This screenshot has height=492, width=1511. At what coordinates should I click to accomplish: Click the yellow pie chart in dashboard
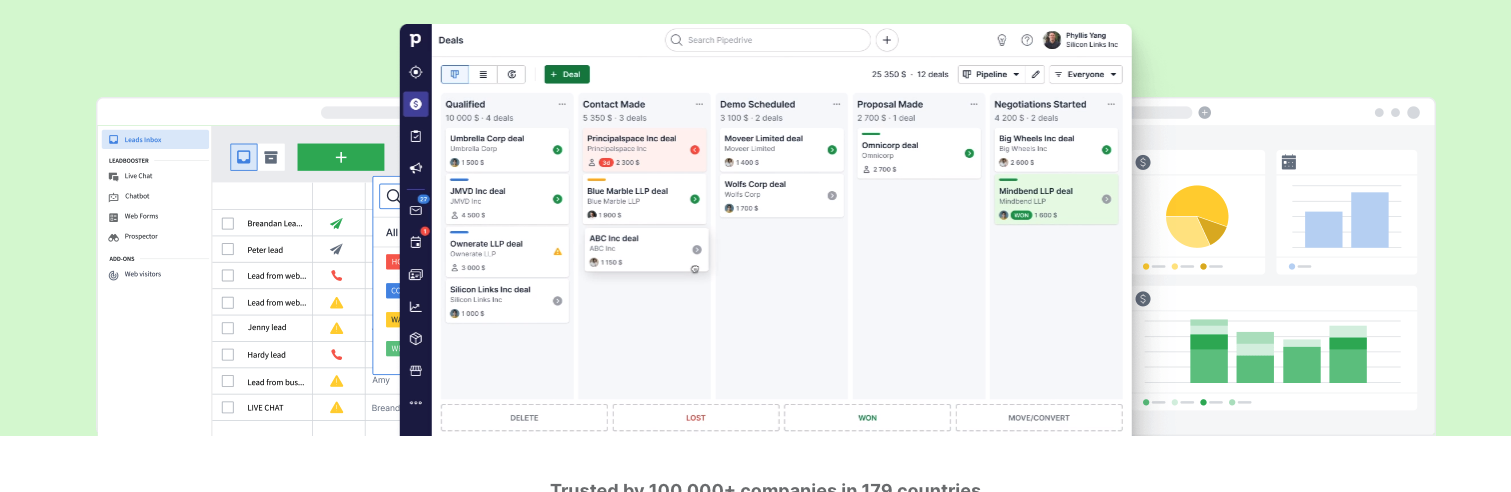pyautogui.click(x=1196, y=216)
